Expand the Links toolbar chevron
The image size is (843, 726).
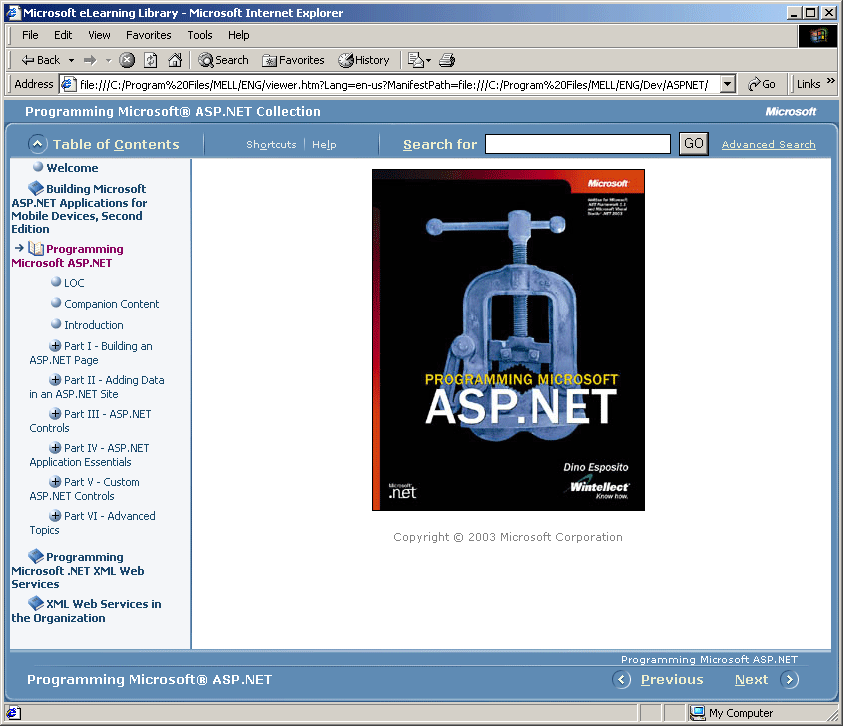[x=831, y=81]
